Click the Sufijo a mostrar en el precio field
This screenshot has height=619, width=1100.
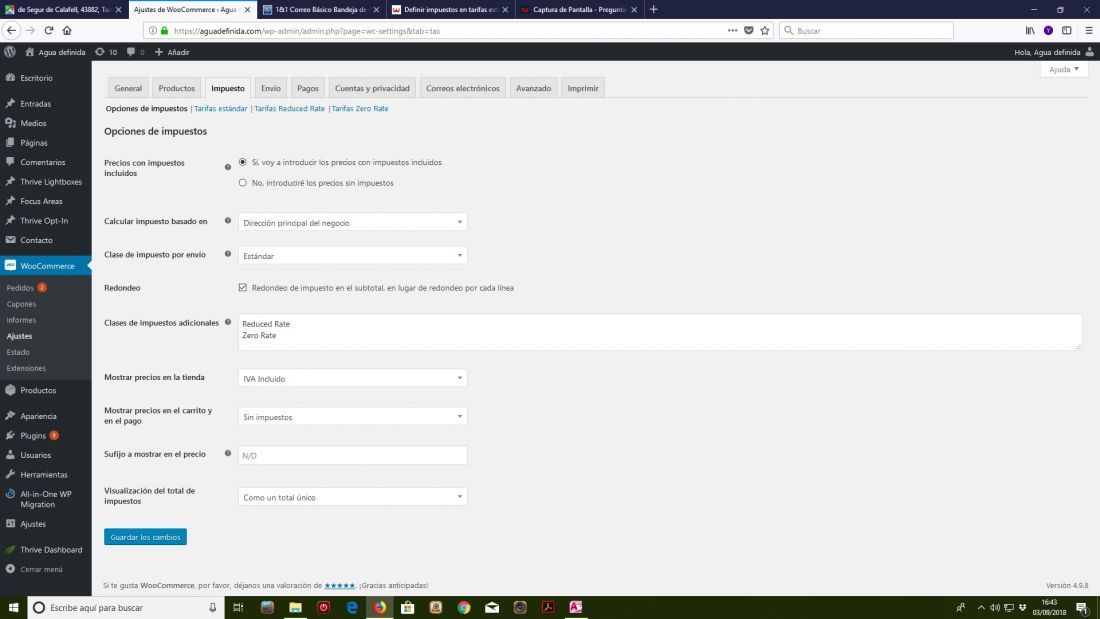pyautogui.click(x=352, y=455)
